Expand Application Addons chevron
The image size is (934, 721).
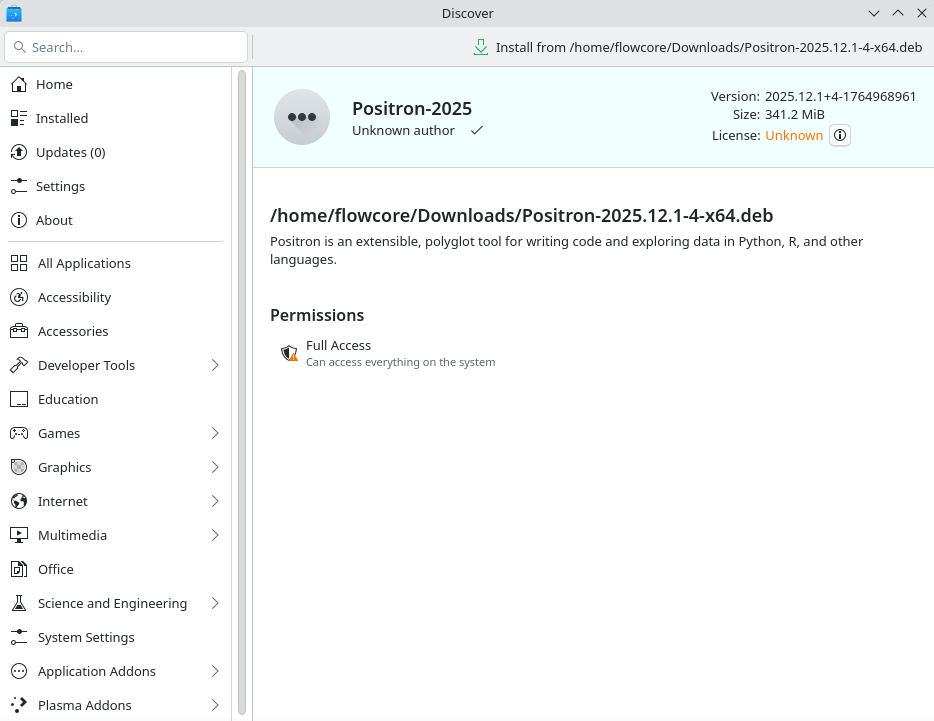click(x=215, y=671)
